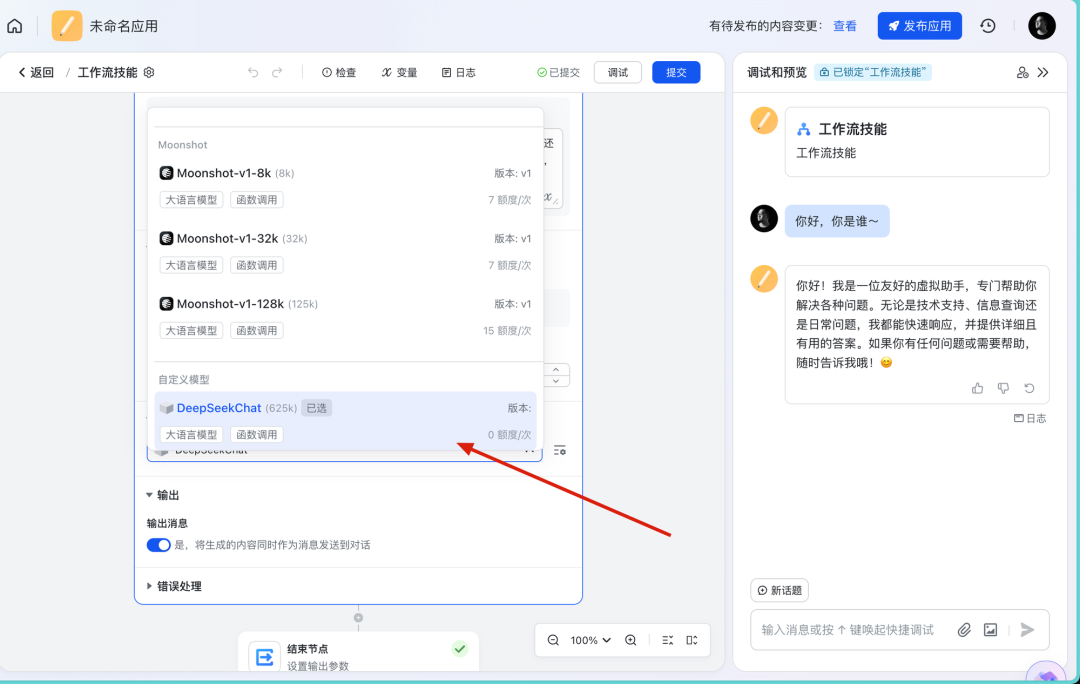Send the chat message
Image resolution: width=1080 pixels, height=684 pixels.
click(1027, 630)
